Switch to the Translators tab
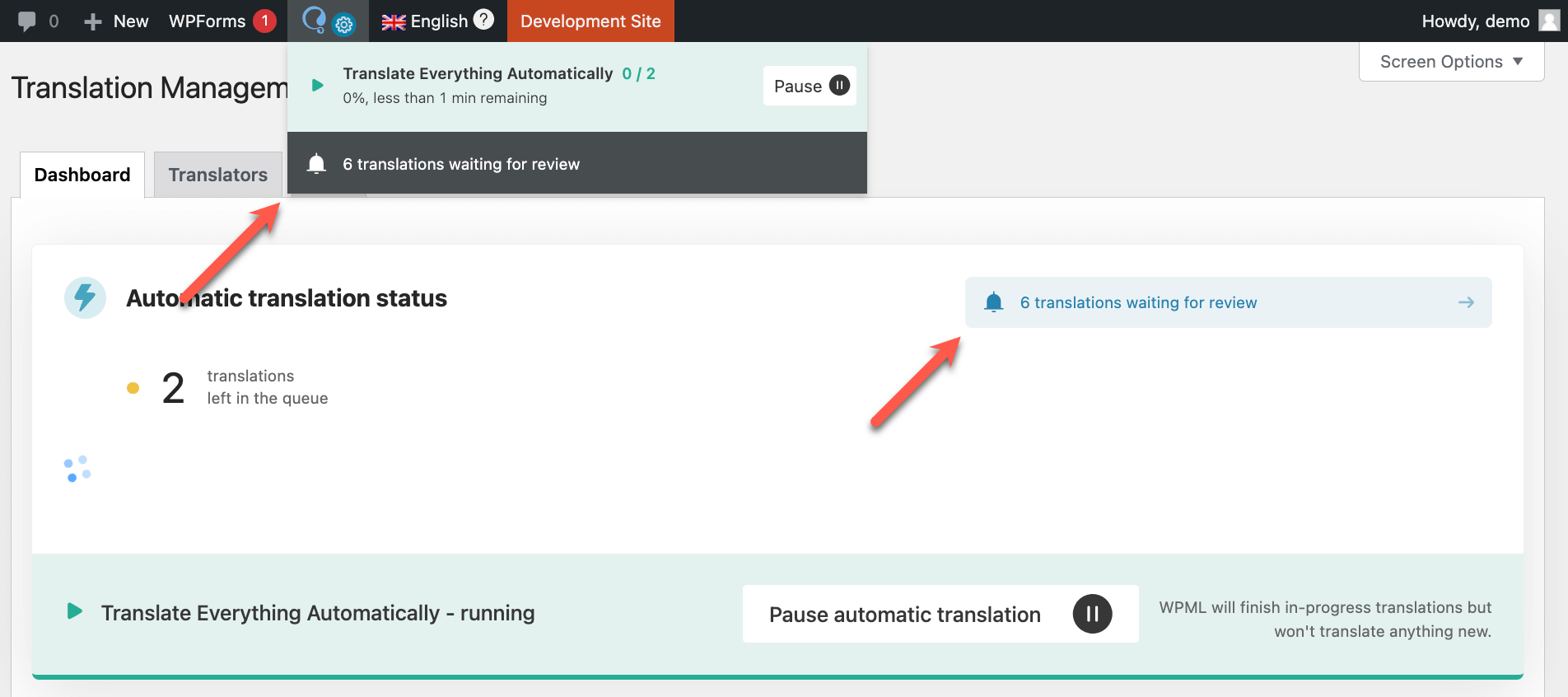1568x697 pixels. tap(217, 175)
